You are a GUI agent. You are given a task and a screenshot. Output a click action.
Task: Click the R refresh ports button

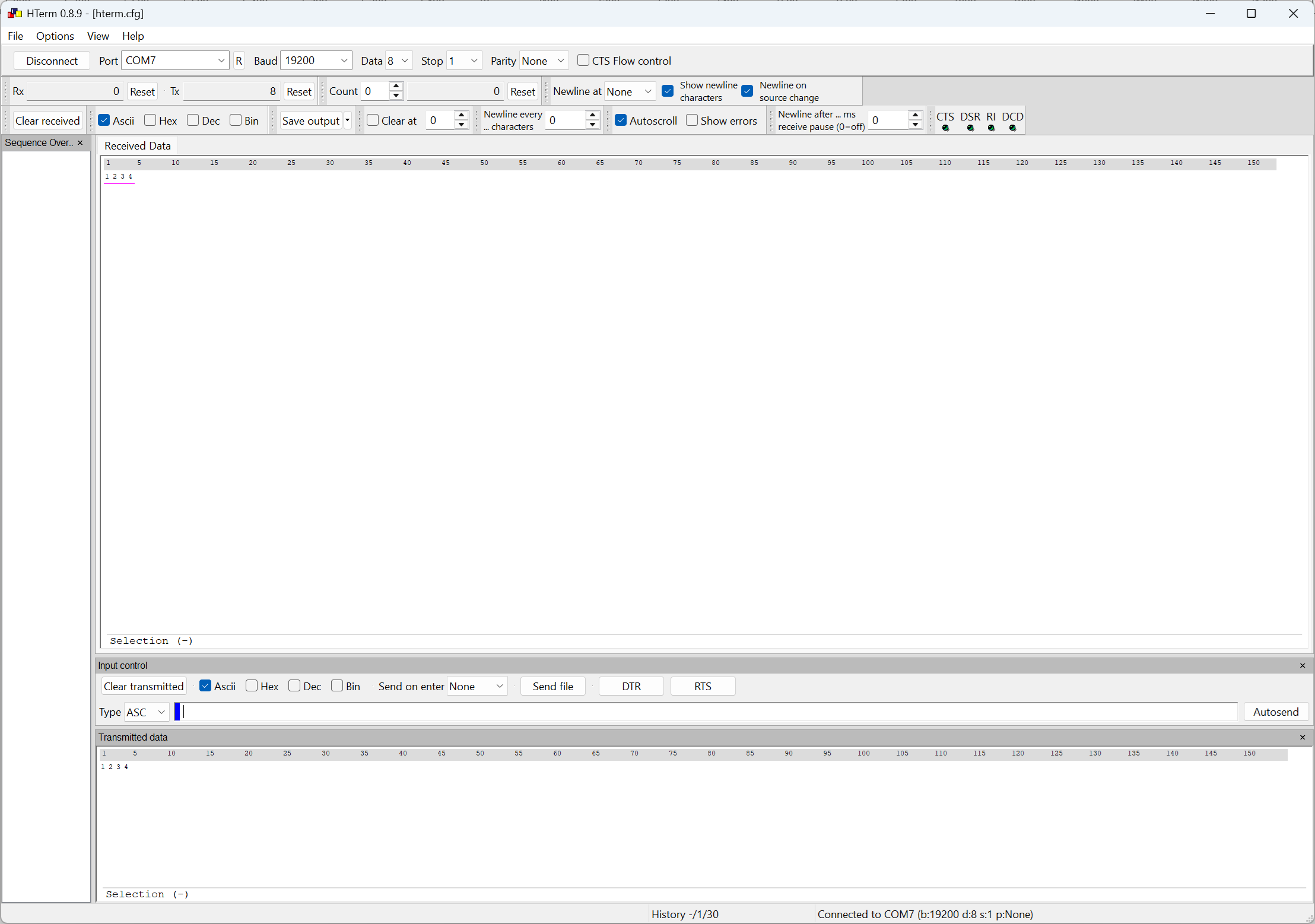click(x=239, y=61)
